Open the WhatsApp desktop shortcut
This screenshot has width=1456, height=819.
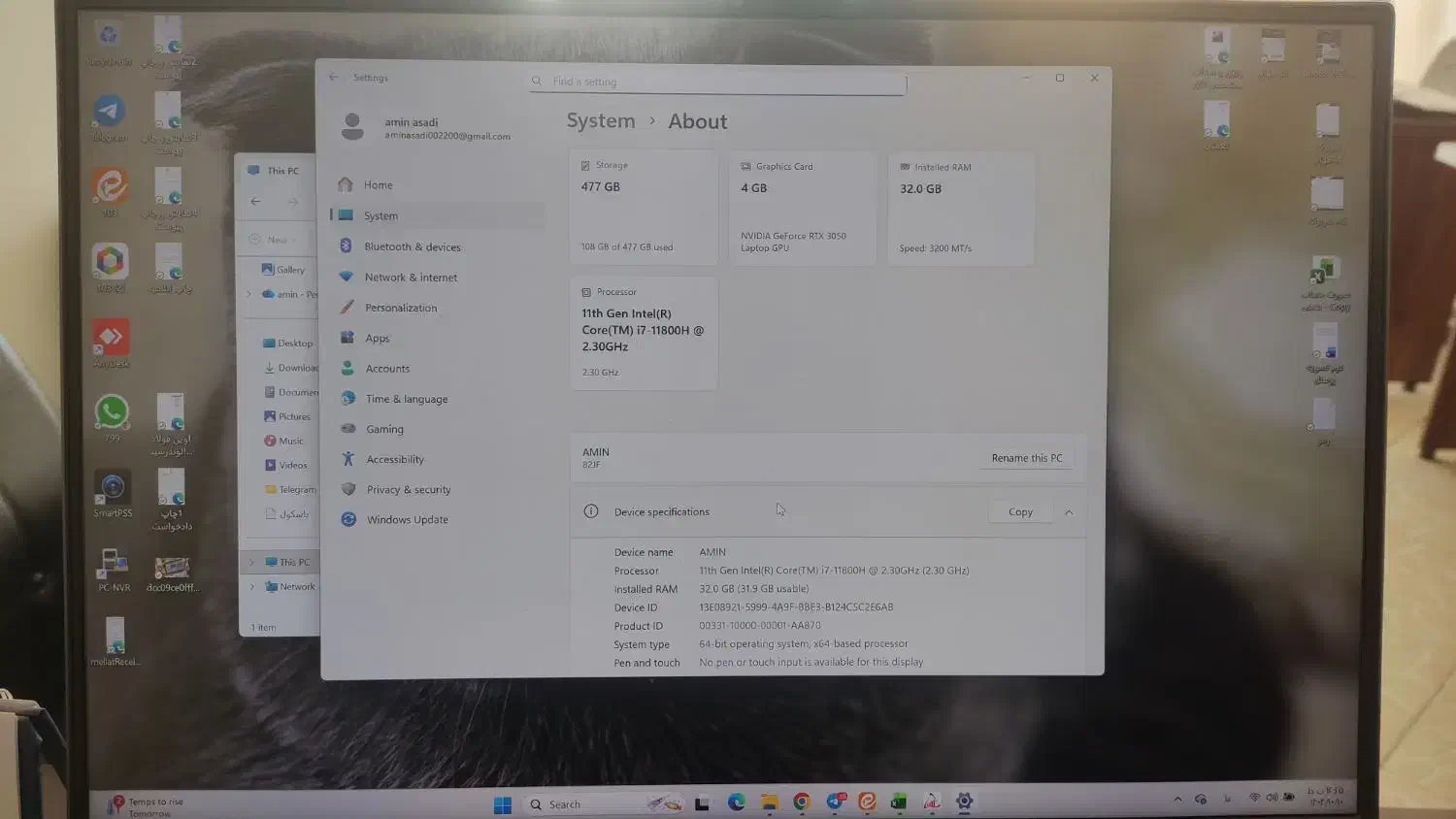[112, 413]
